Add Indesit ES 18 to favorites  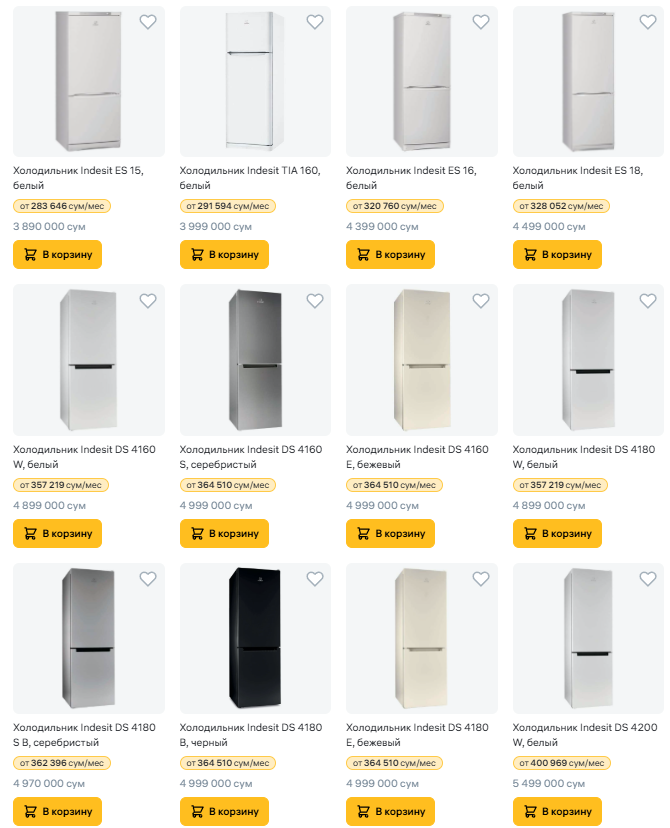point(647,22)
